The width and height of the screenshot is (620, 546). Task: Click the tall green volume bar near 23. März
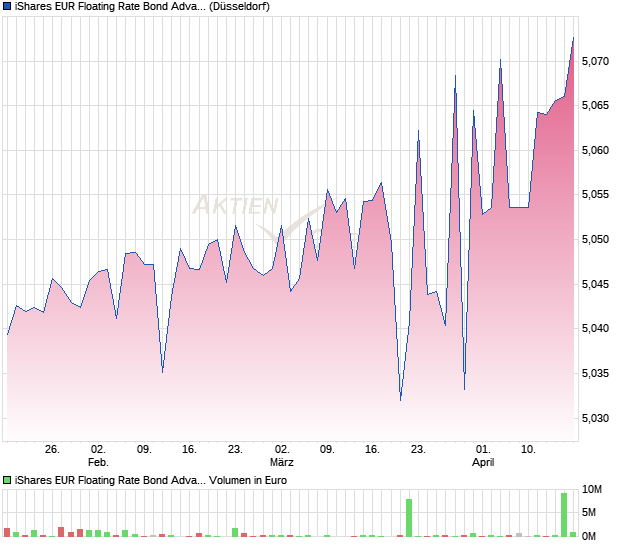[409, 518]
